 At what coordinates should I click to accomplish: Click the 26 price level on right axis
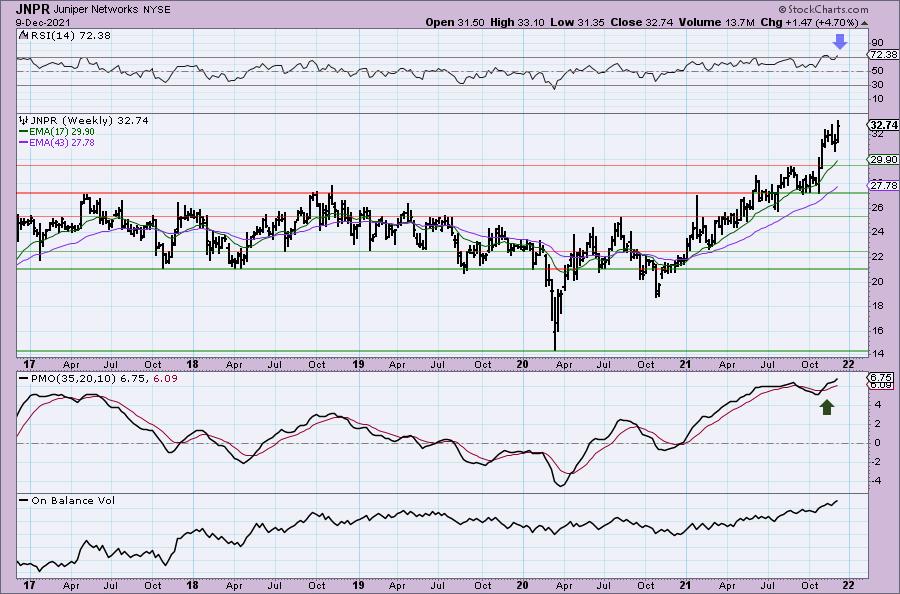877,207
